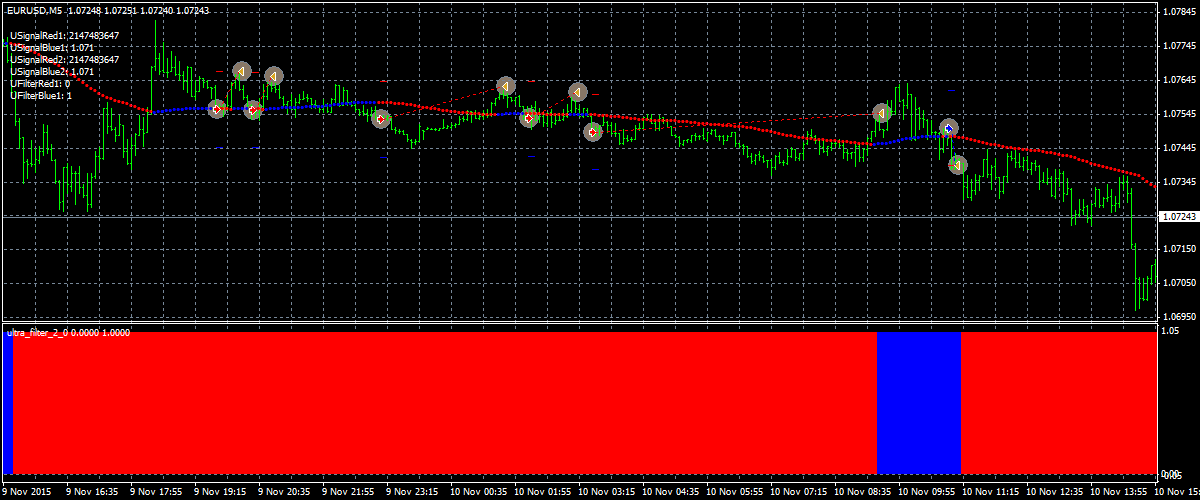Click the yellow arrow marker just below the blue-dot marker
1200x500 pixels.
957,164
